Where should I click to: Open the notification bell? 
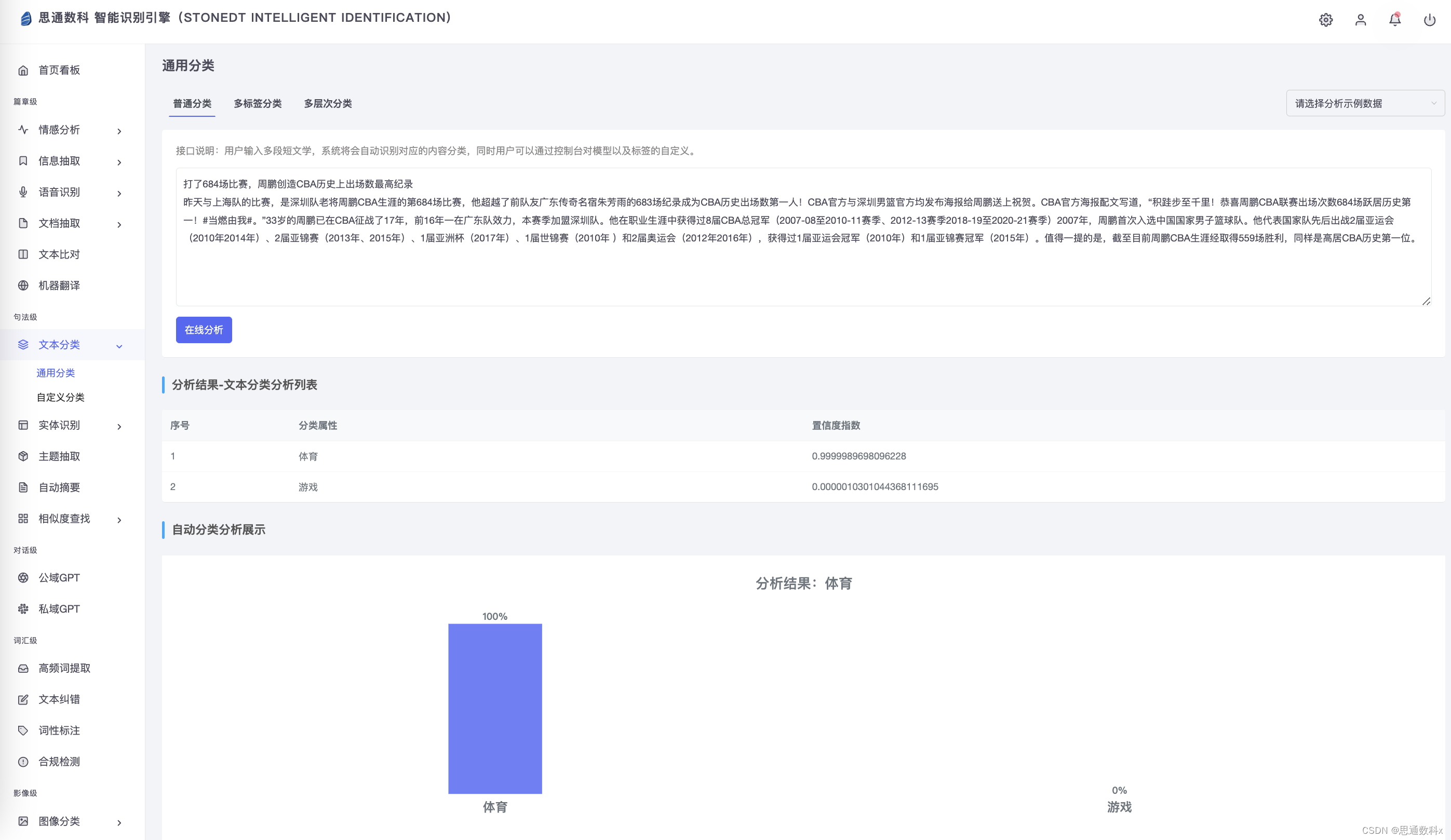tap(1394, 20)
